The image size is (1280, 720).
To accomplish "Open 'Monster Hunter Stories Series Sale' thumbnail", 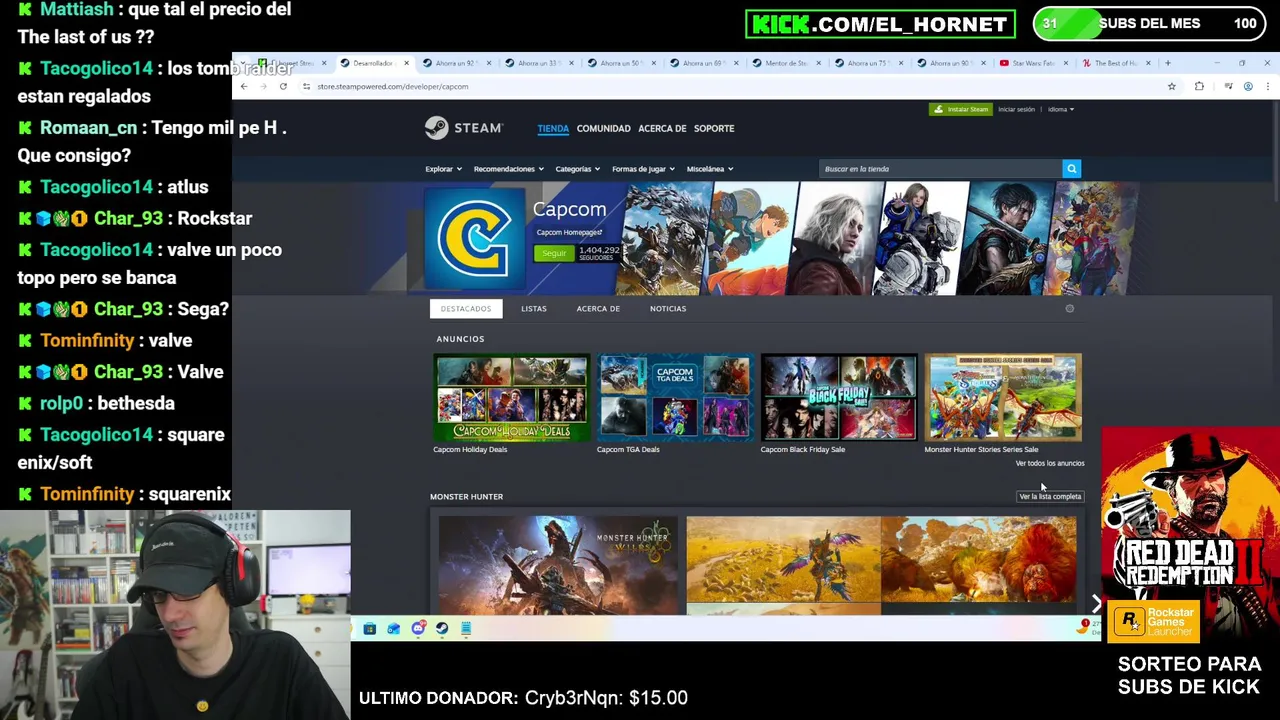I will coord(1003,397).
